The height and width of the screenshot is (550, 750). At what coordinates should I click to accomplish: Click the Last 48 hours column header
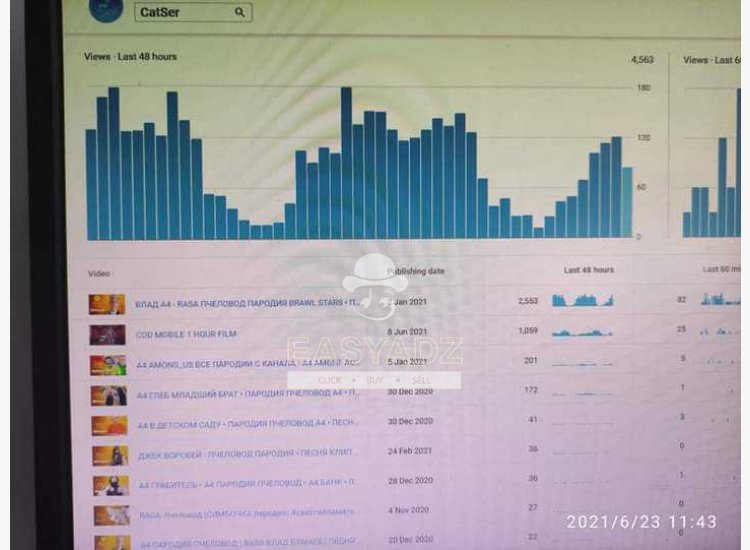588,270
